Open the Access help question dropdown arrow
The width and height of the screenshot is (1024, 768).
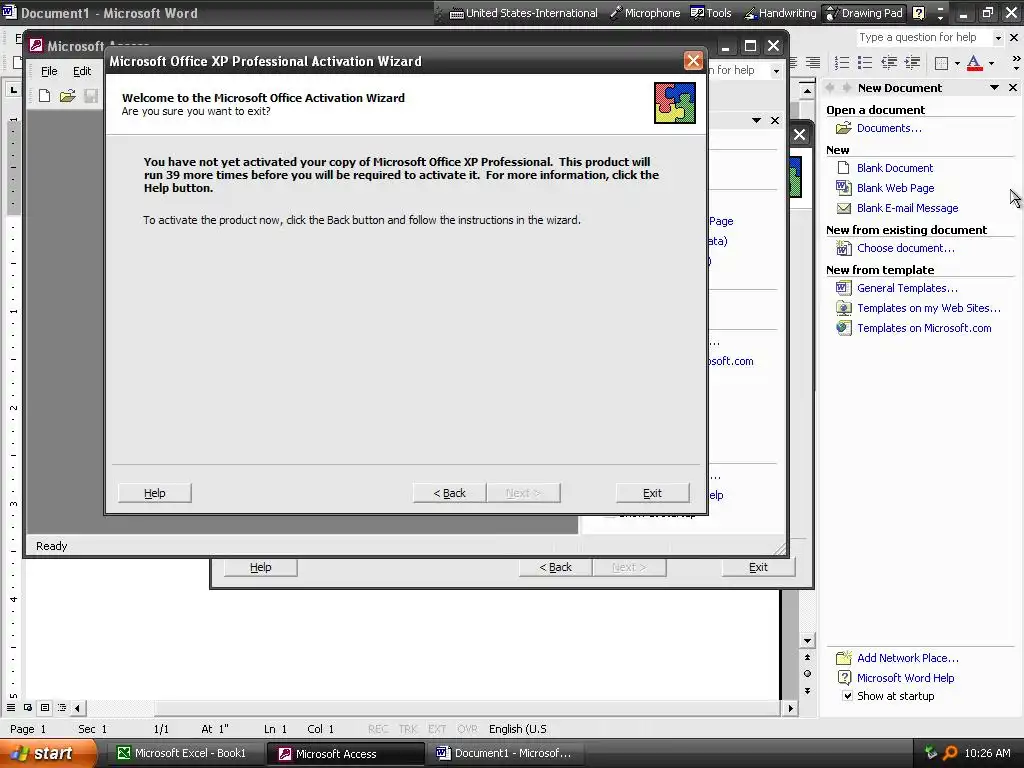pos(775,71)
